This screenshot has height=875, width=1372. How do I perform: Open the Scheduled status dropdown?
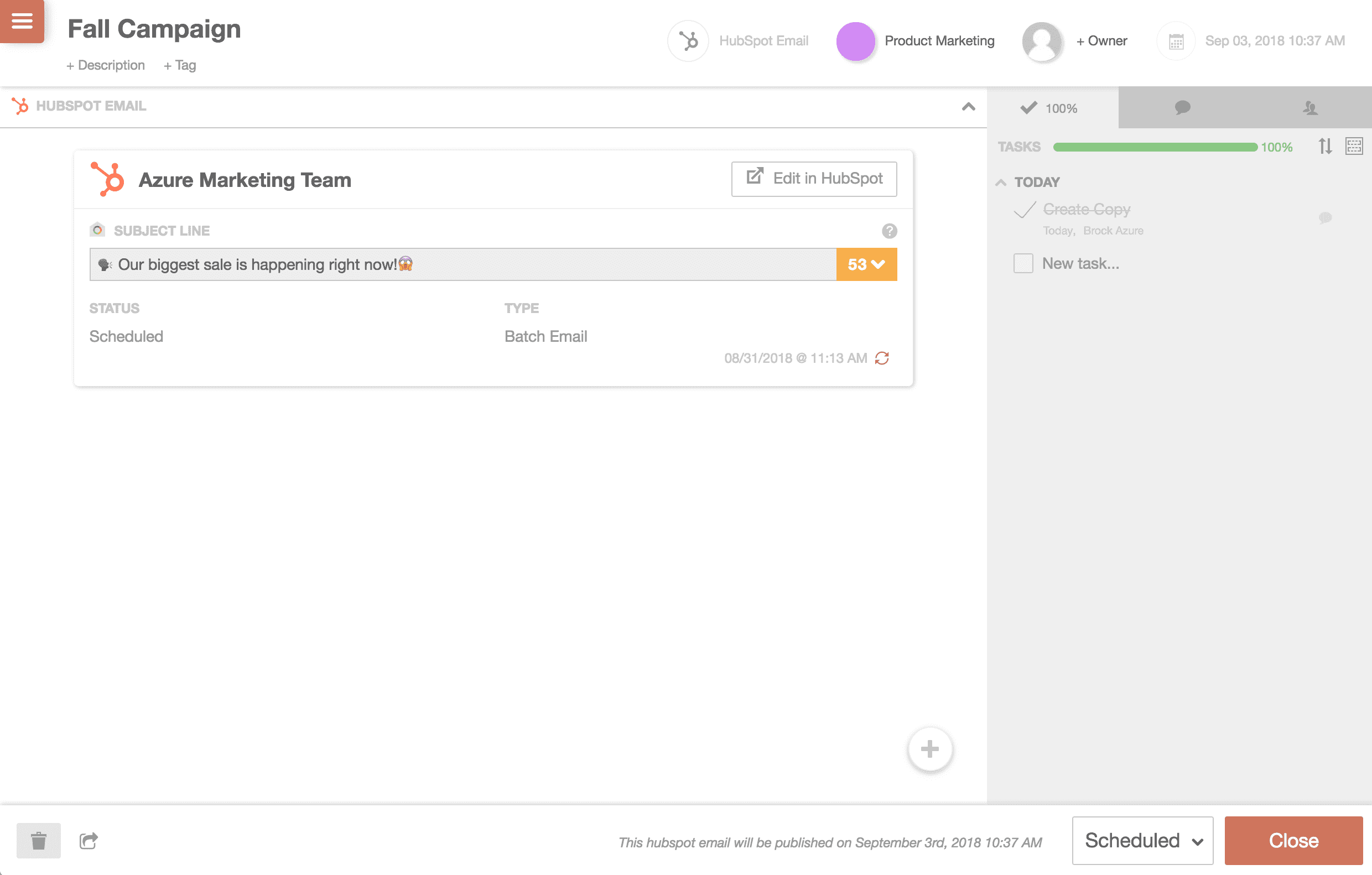coord(1142,840)
